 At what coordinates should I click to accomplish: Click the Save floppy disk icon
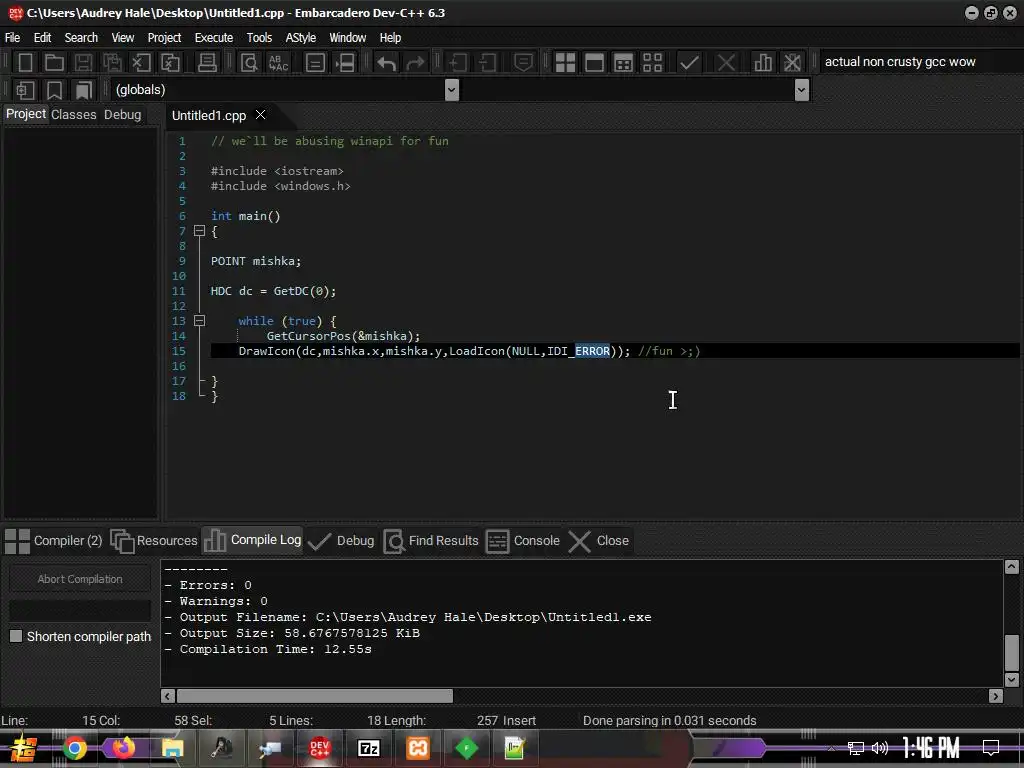coord(83,63)
